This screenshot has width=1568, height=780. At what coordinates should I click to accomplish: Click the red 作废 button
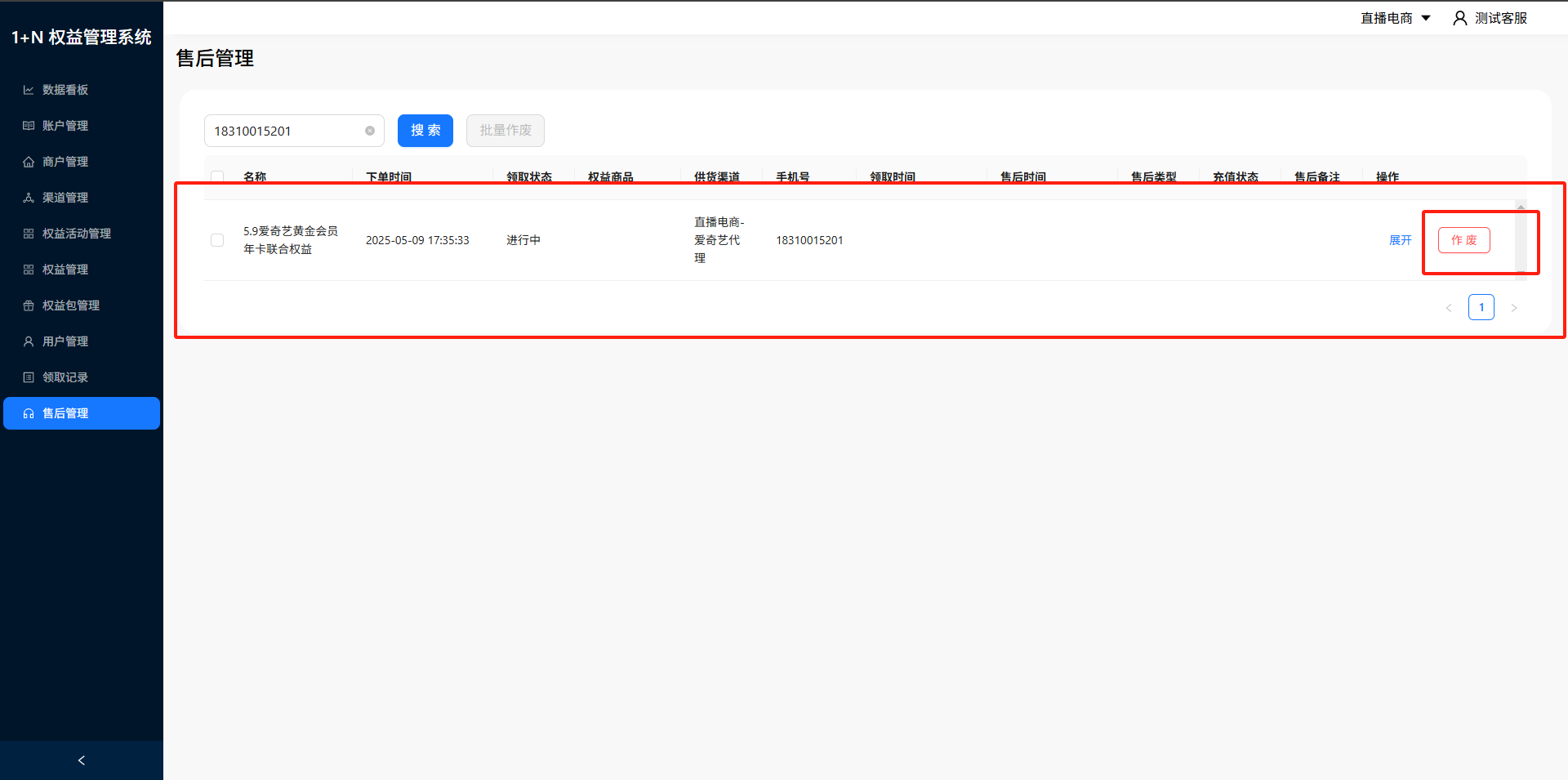click(1463, 240)
